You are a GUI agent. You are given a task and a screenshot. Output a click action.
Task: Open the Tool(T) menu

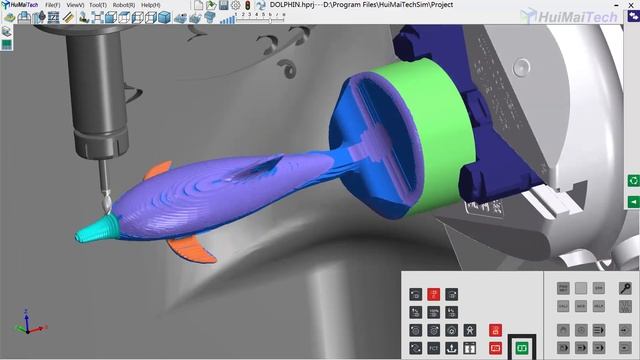click(x=98, y=5)
